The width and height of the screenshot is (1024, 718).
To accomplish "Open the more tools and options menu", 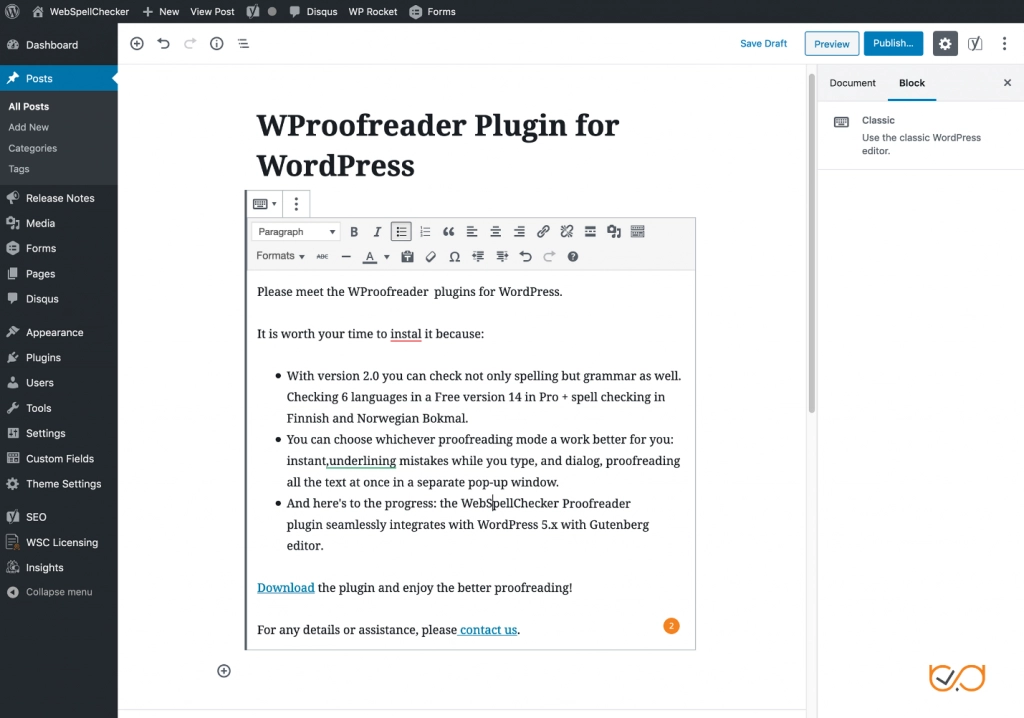I will [x=1004, y=44].
